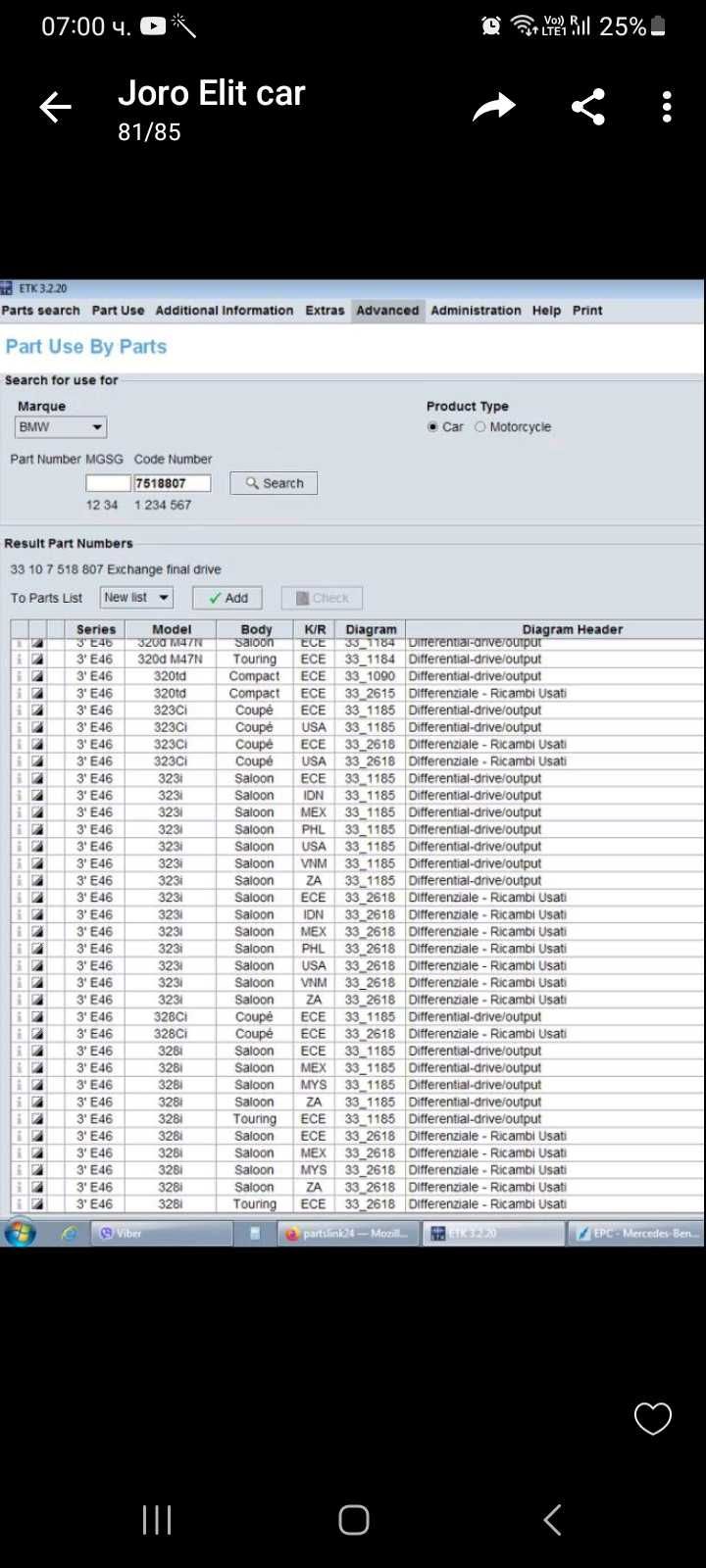
Task: Switch to EPC Mercedes-Benz taskbar window
Action: pos(637,1234)
